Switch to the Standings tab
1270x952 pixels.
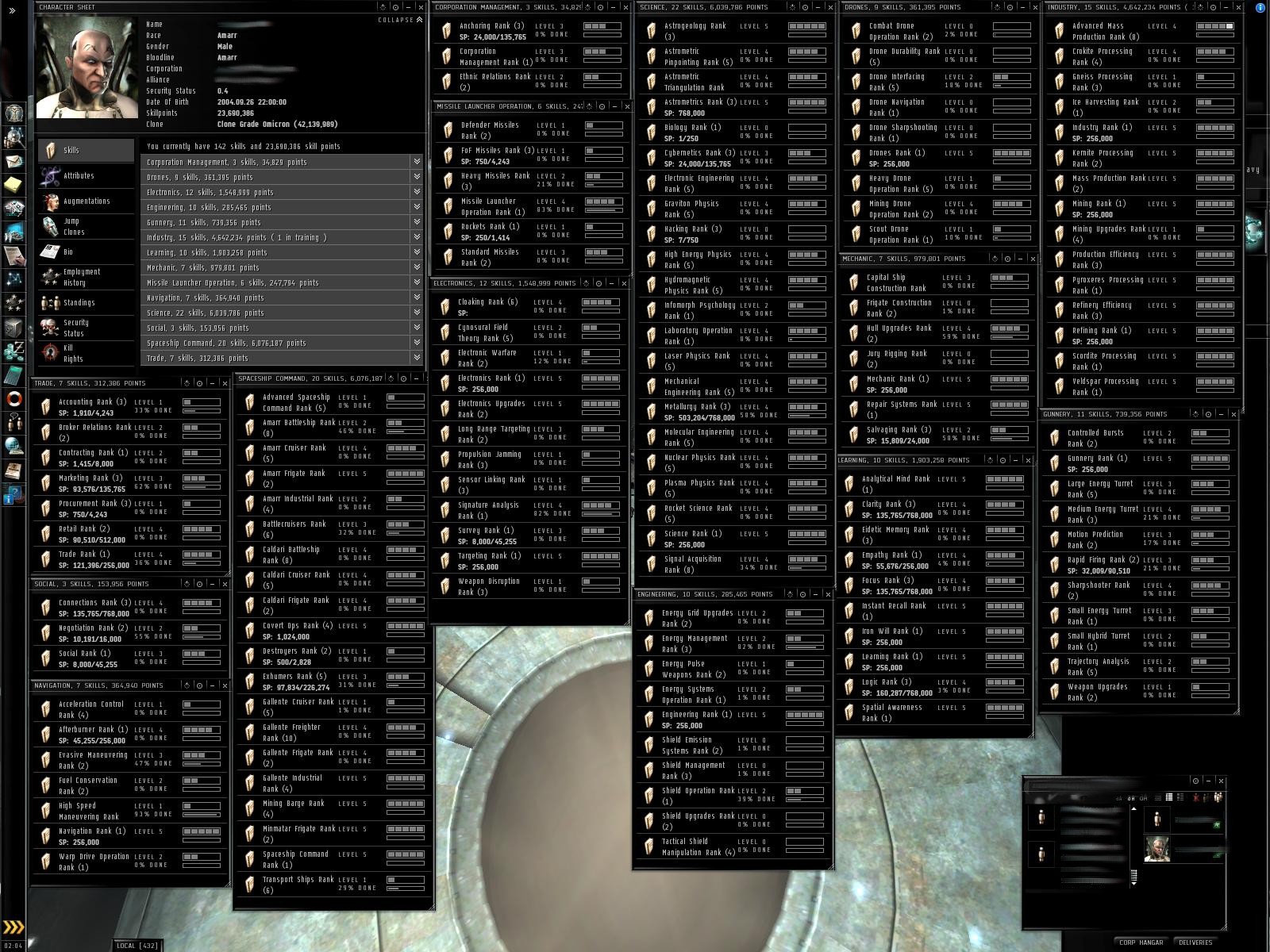pos(87,302)
